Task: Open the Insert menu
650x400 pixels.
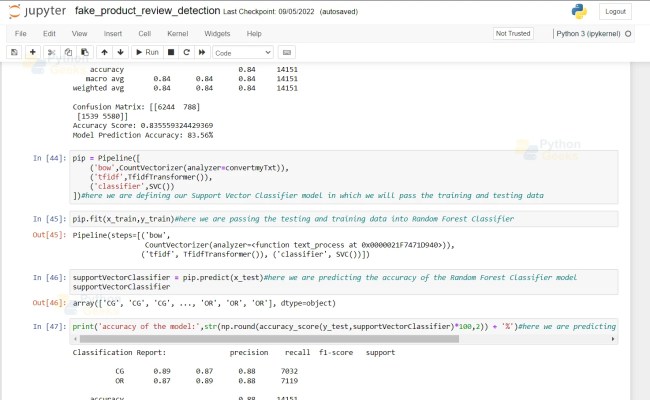Action: [113, 34]
